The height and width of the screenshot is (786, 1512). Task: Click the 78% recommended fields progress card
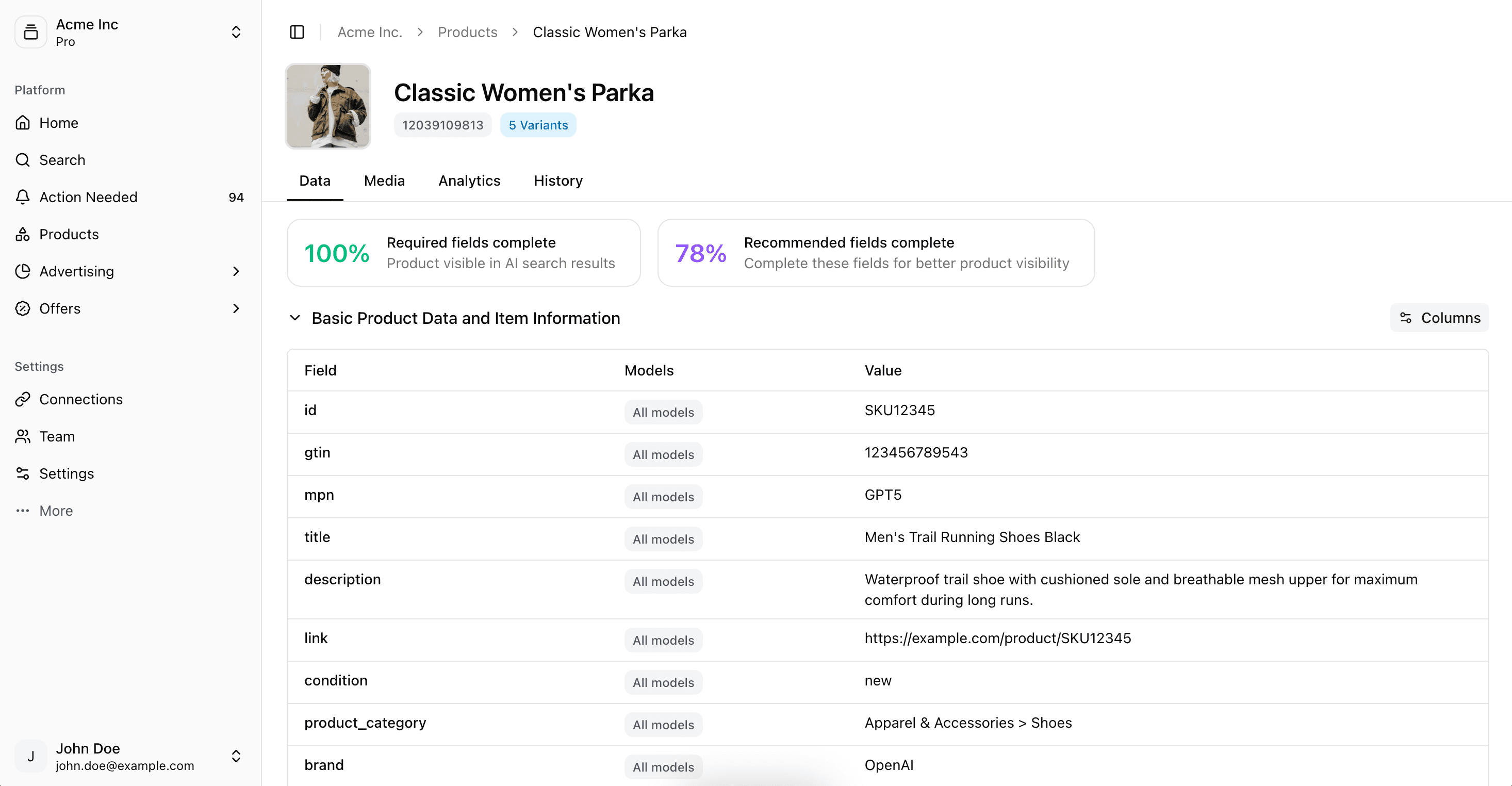[x=876, y=252]
